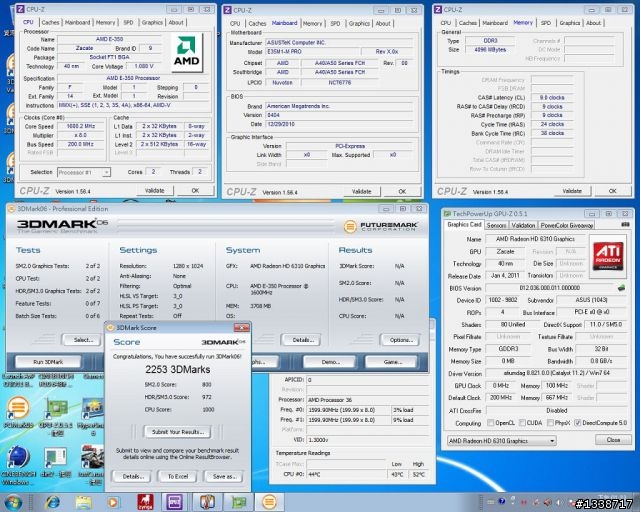Open Memory tab in the CPU-Z Mainboard window
This screenshot has width=640, height=512.
312,24
